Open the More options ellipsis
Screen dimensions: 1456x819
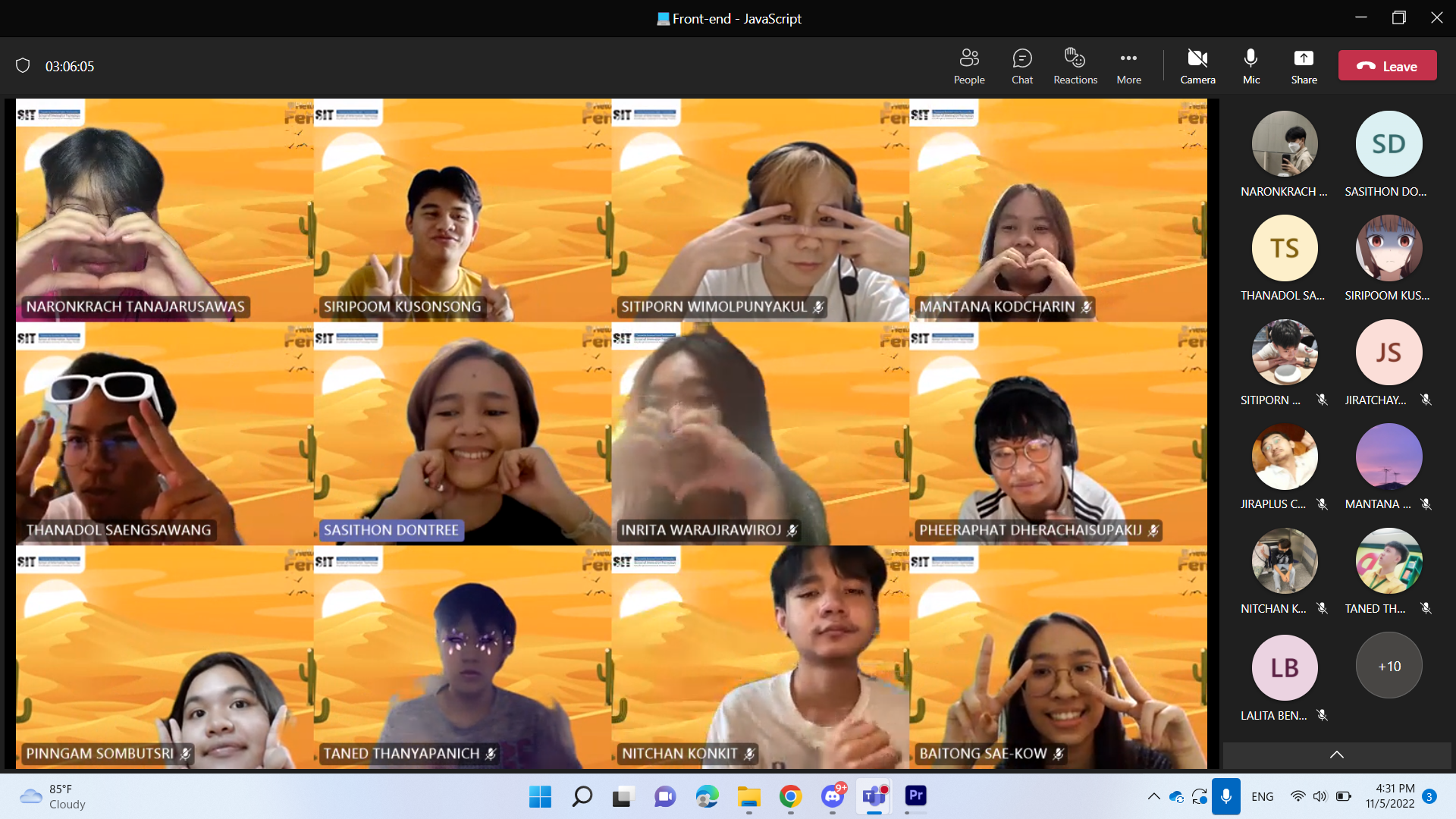tap(1128, 66)
